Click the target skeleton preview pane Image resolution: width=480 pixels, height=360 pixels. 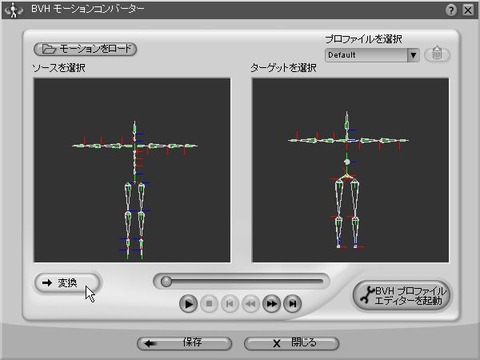pos(350,170)
